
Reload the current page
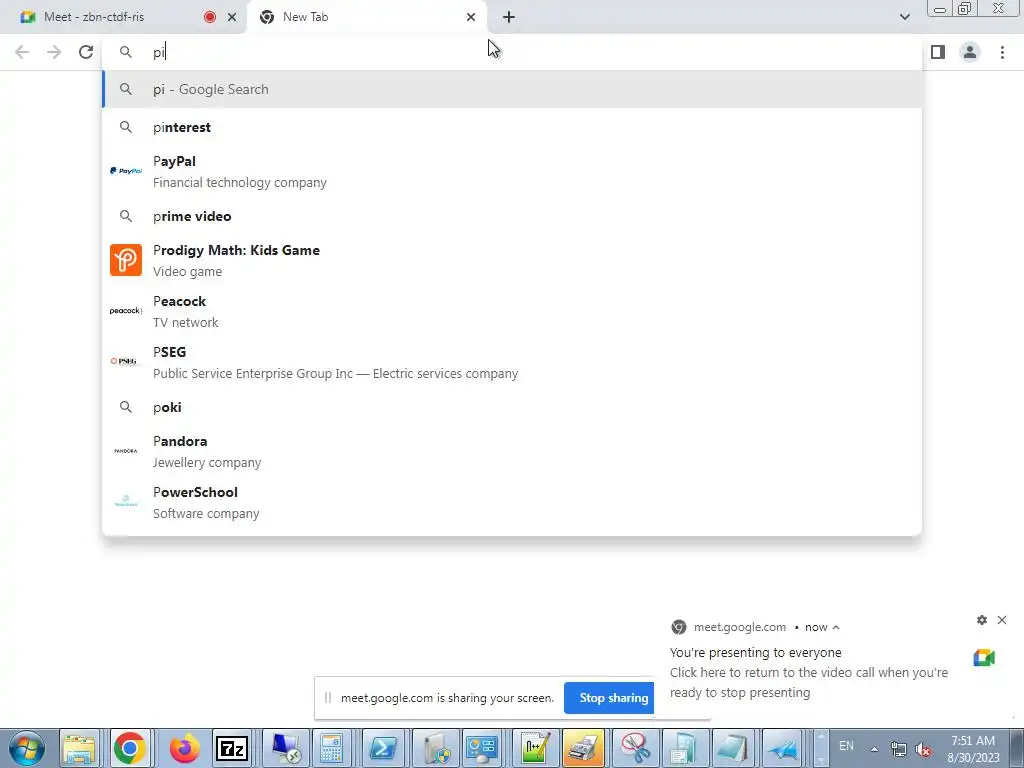[86, 52]
